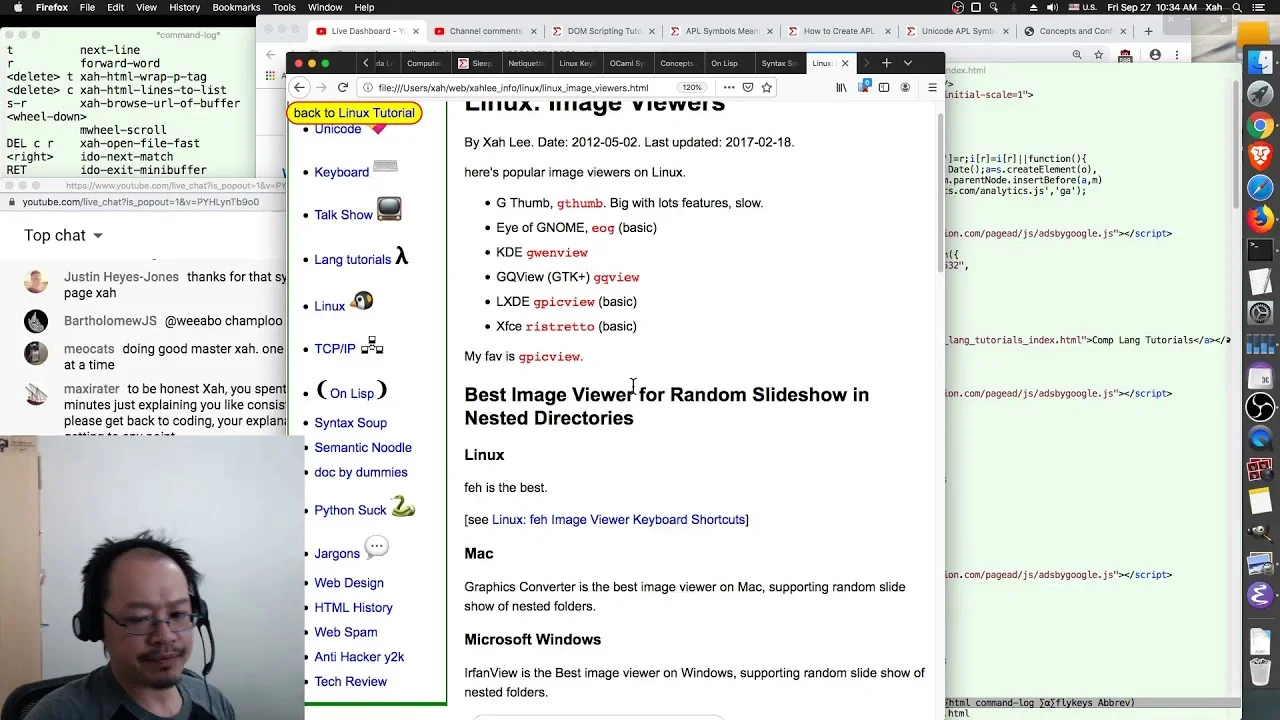Show sidebars using the sidebar icon

(x=884, y=87)
